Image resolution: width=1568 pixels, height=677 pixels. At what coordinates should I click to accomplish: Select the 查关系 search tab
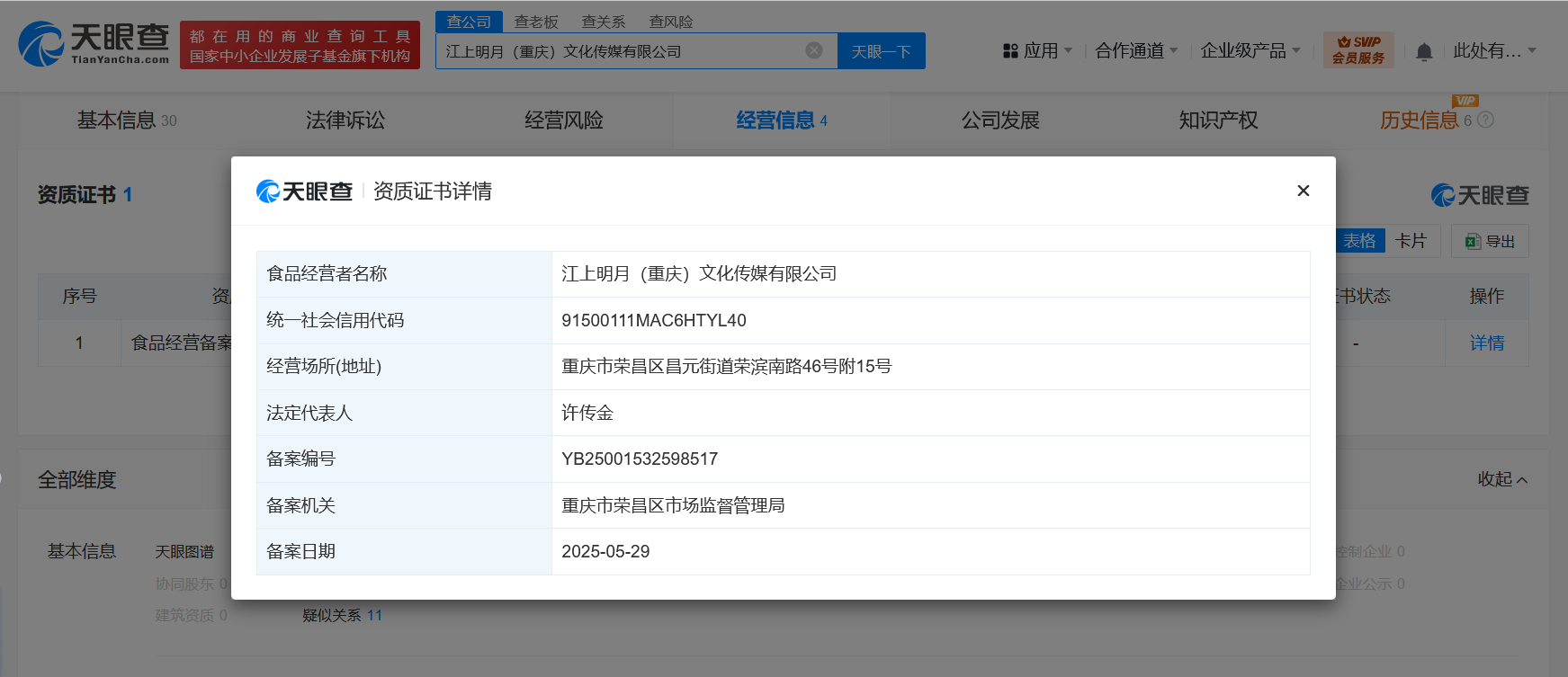[604, 22]
